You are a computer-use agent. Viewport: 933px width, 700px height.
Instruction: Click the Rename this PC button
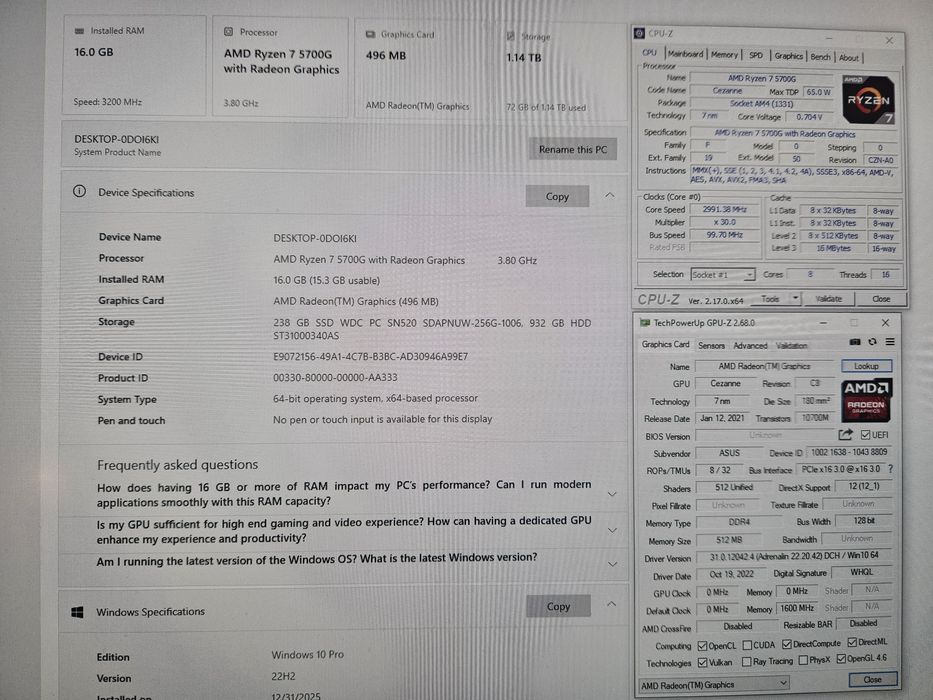572,149
